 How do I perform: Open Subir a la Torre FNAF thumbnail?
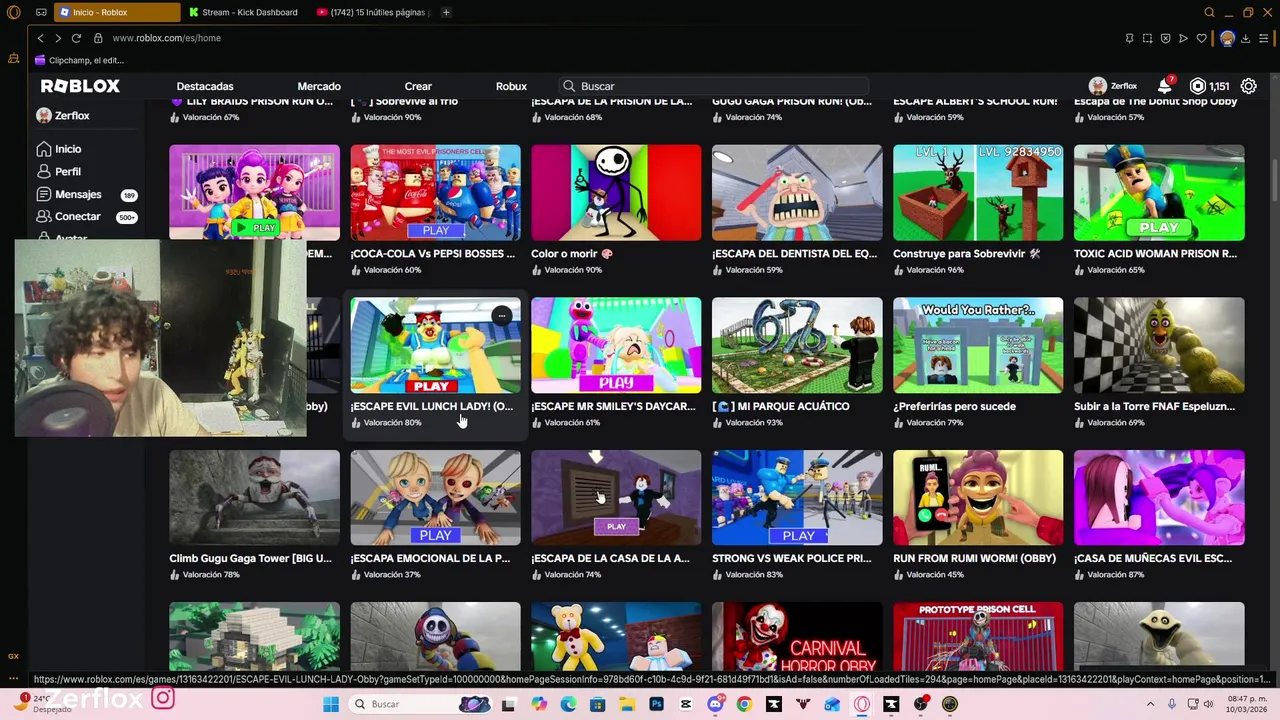pyautogui.click(x=1159, y=345)
